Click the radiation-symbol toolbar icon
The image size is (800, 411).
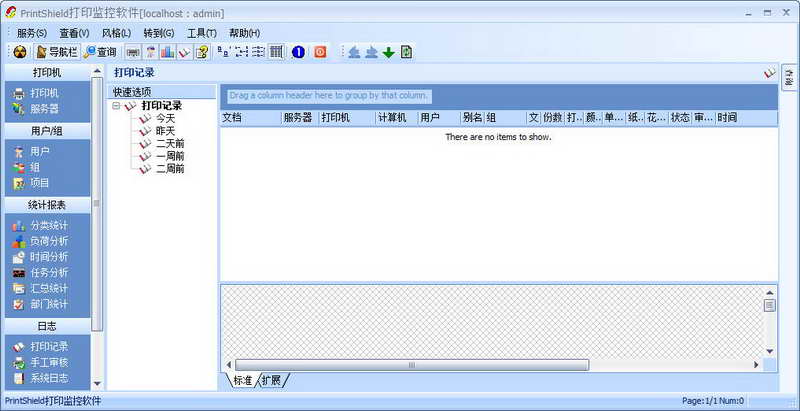[x=20, y=52]
